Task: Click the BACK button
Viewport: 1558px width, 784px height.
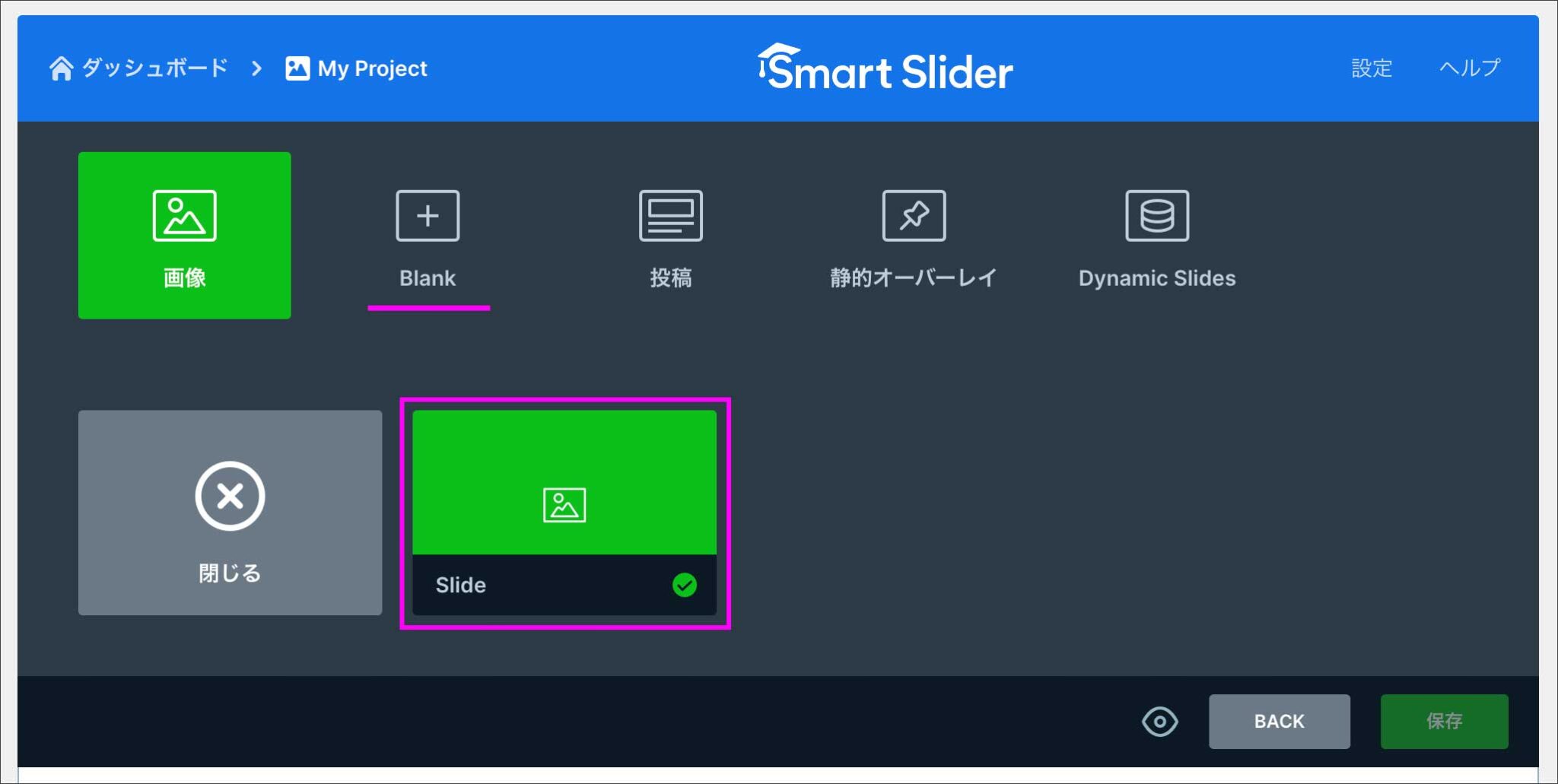Action: [x=1279, y=721]
